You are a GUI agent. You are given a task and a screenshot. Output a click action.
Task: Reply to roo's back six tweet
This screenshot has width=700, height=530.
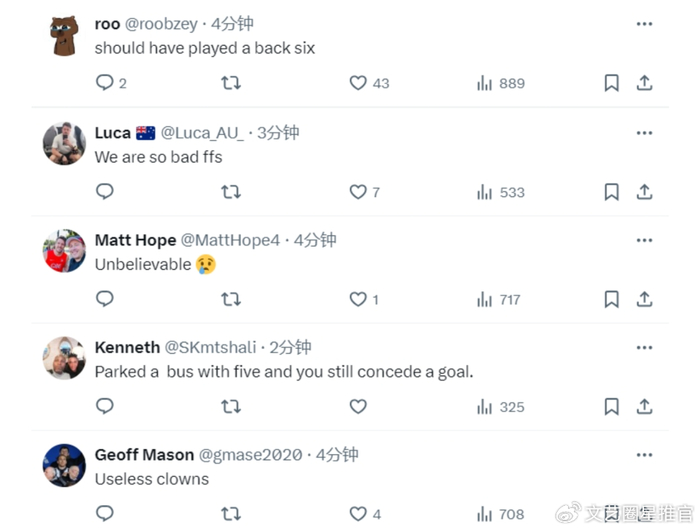tap(105, 83)
